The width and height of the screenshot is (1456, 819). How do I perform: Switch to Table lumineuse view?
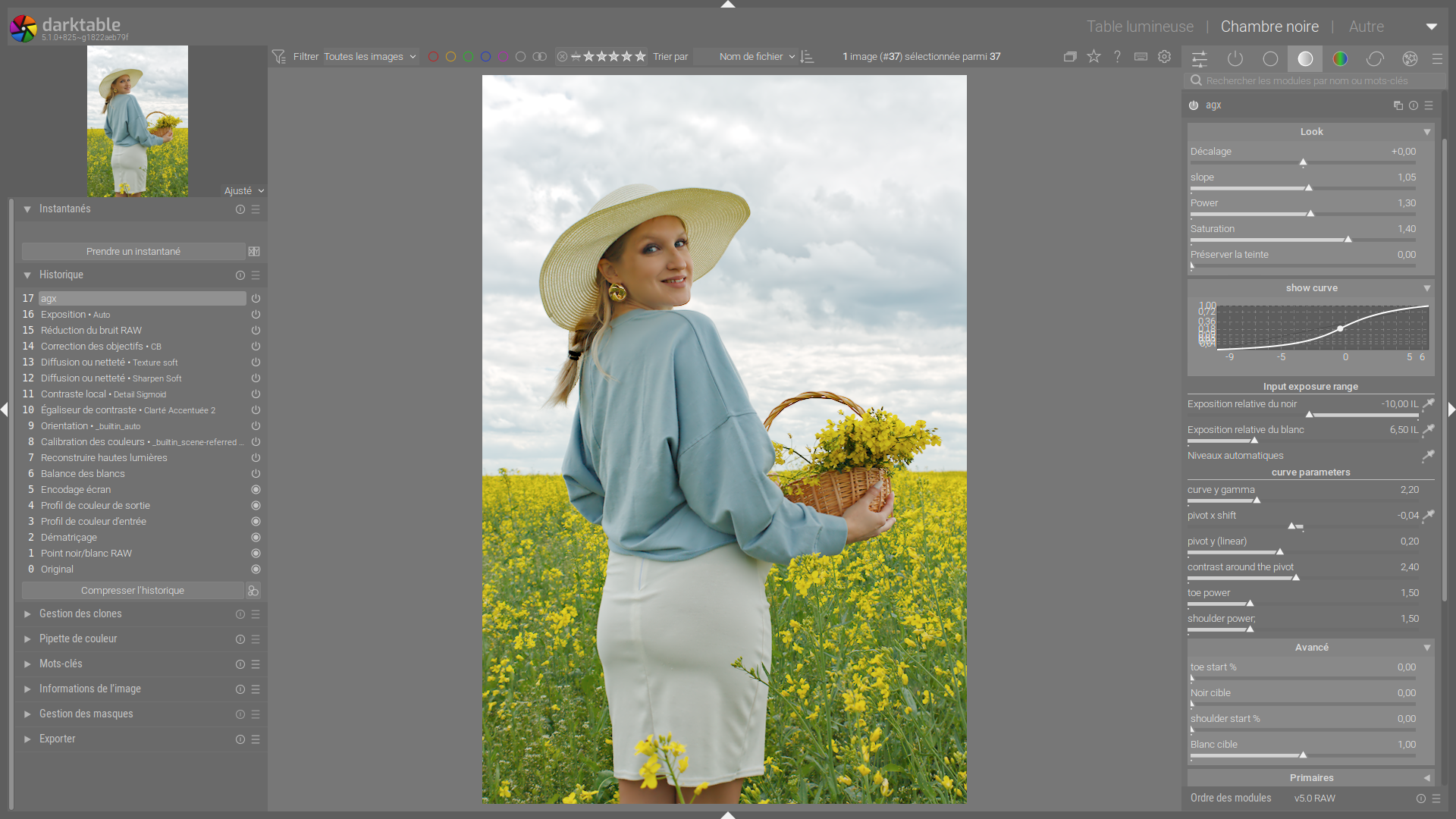(x=1140, y=27)
